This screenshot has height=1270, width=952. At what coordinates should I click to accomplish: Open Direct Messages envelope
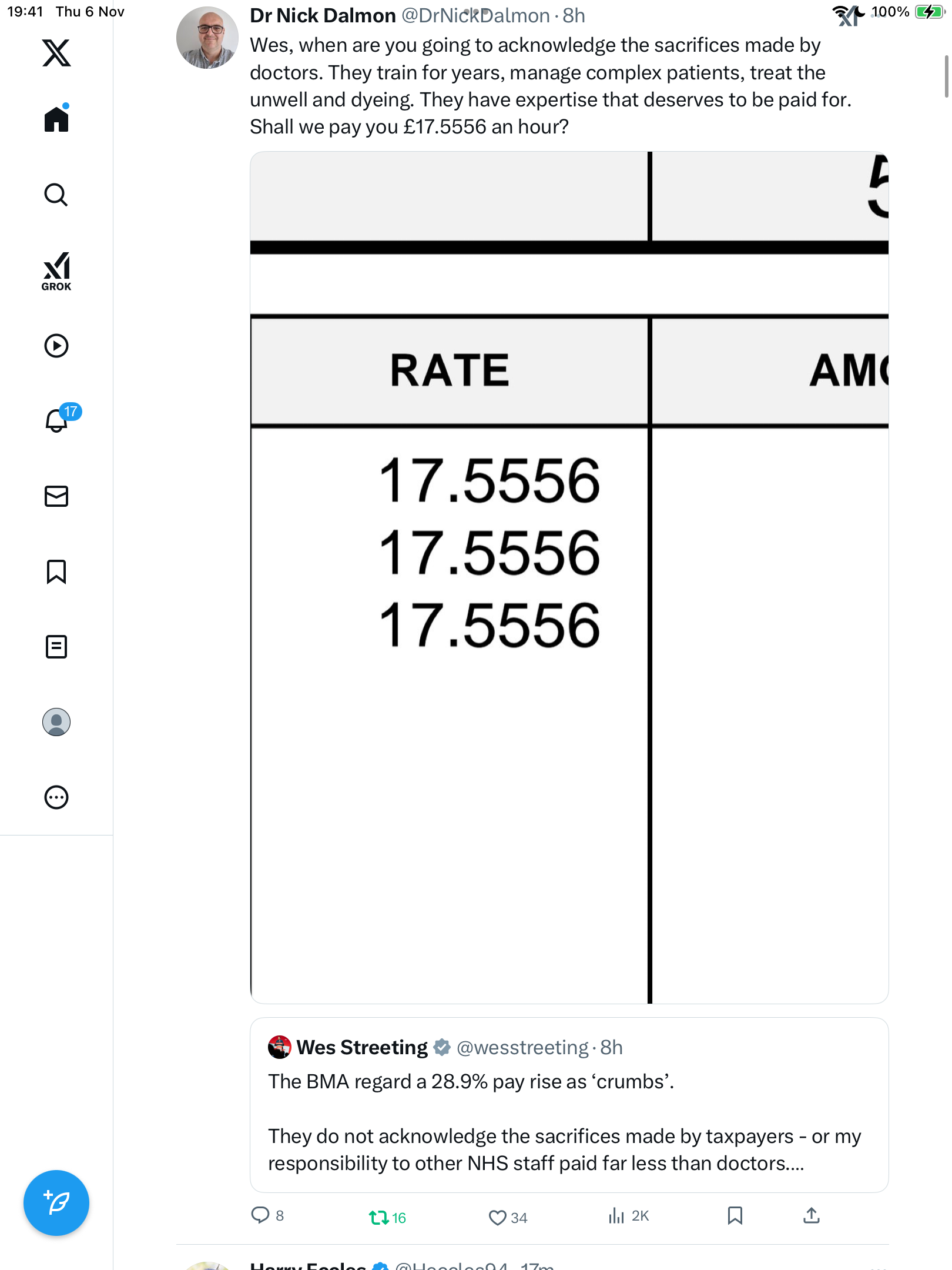(x=56, y=496)
